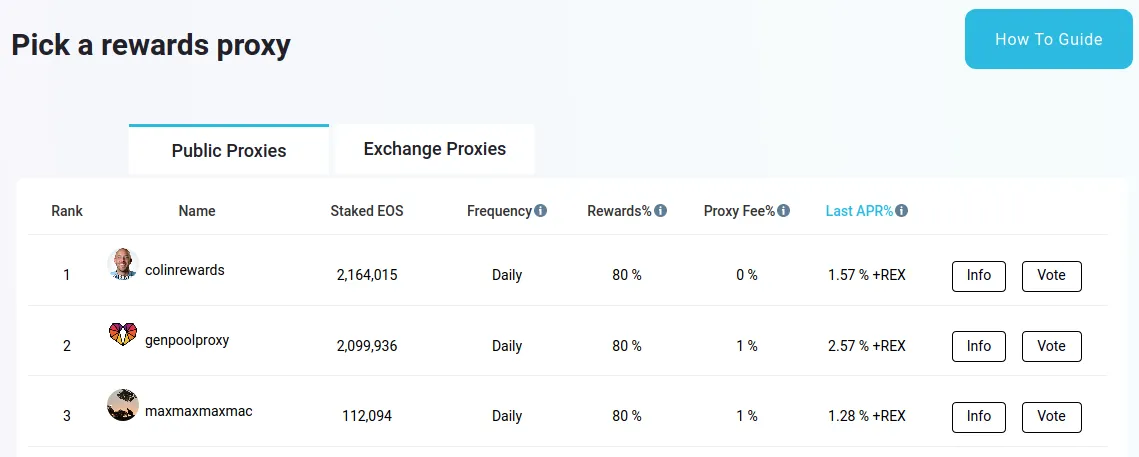Image resolution: width=1139 pixels, height=457 pixels.
Task: Vote for the genpoolproxy proxy
Action: 1051,347
